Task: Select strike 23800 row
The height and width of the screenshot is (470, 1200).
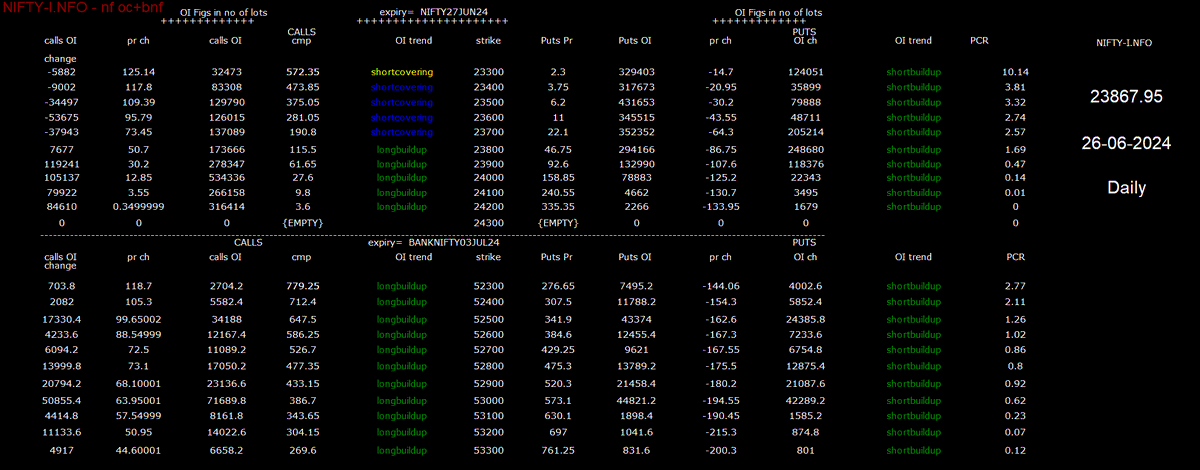Action: coord(488,148)
